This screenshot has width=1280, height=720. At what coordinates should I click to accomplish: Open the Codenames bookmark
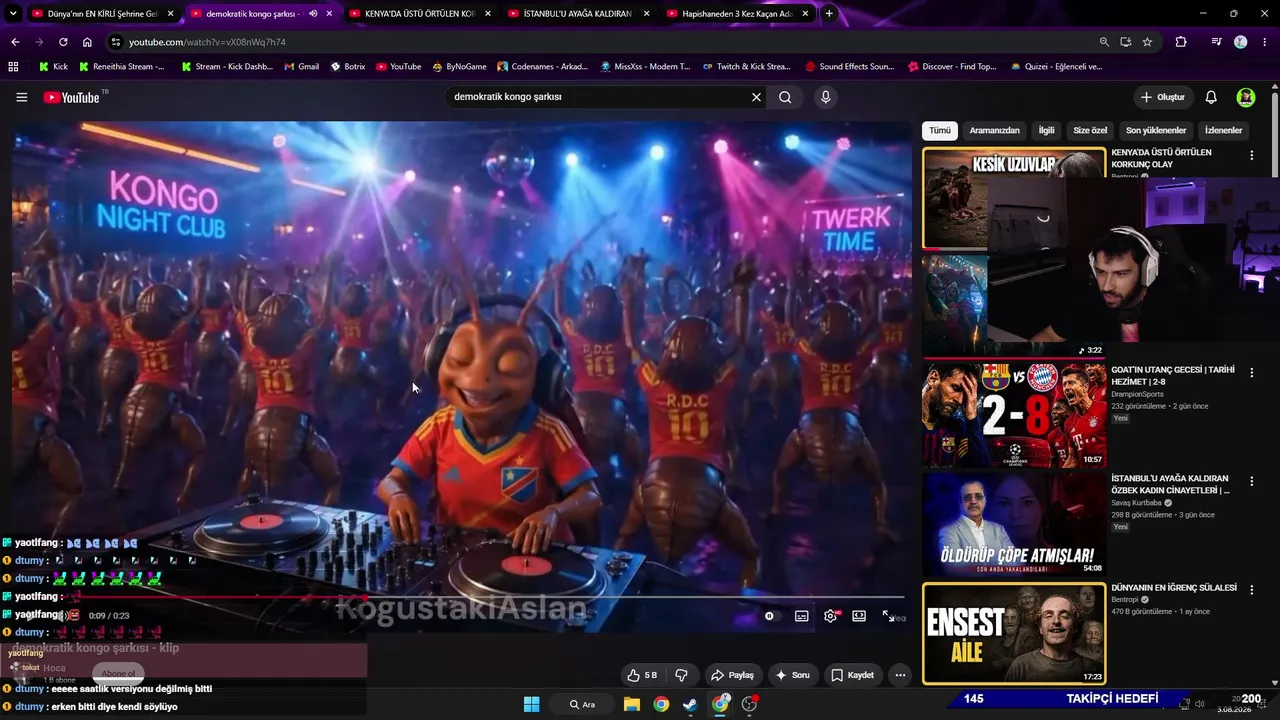(x=542, y=67)
